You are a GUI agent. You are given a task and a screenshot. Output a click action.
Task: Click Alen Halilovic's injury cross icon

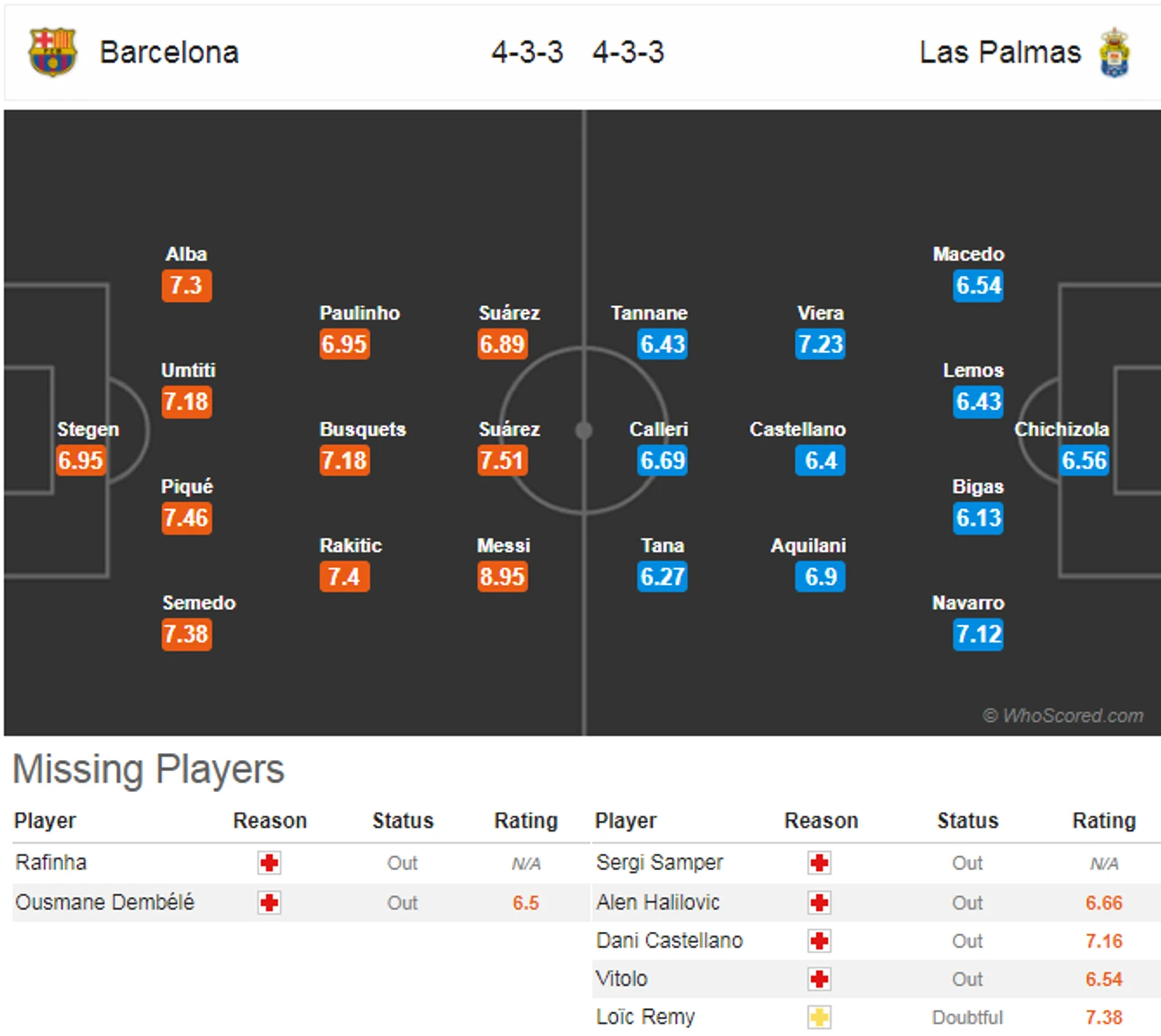pos(819,902)
